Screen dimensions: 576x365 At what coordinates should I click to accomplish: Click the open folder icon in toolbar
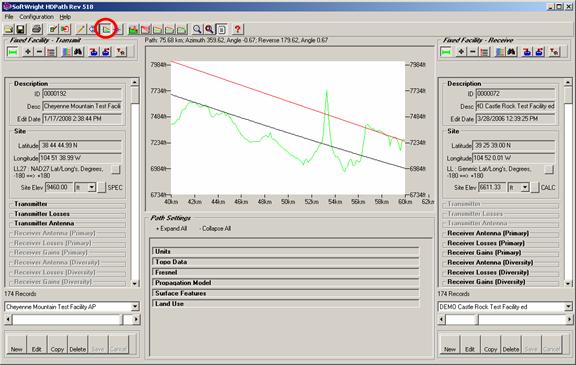(x=9, y=29)
